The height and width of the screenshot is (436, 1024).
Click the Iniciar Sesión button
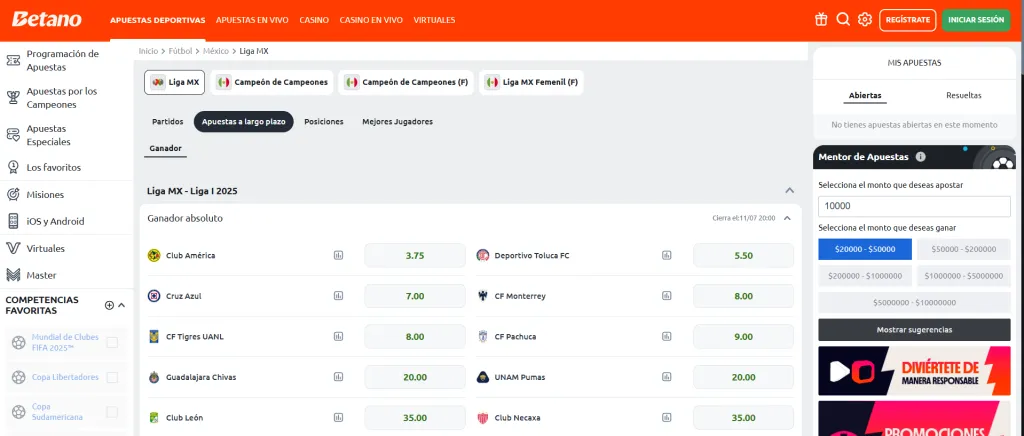pos(975,19)
